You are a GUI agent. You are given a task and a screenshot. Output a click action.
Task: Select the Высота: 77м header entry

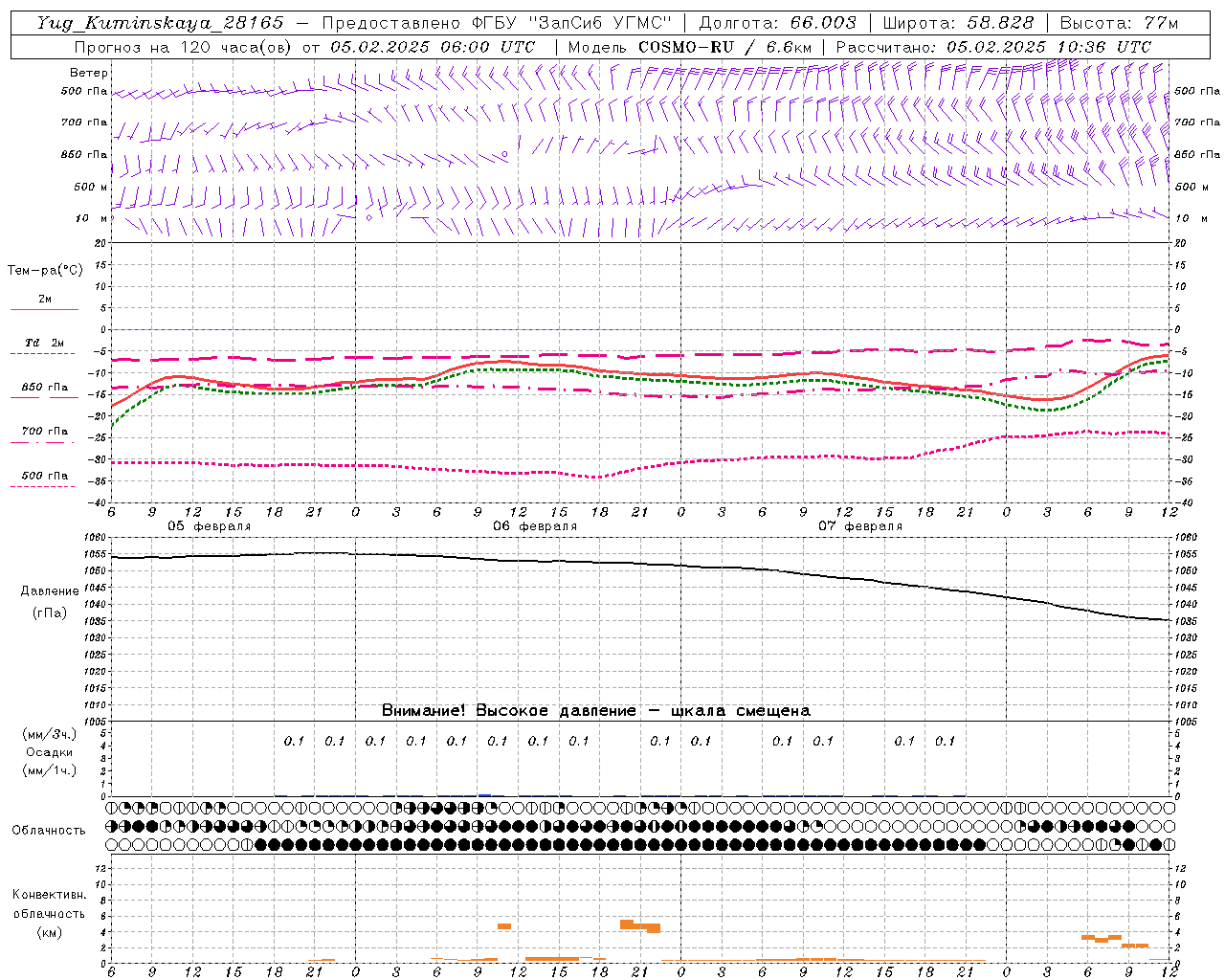(x=1118, y=23)
